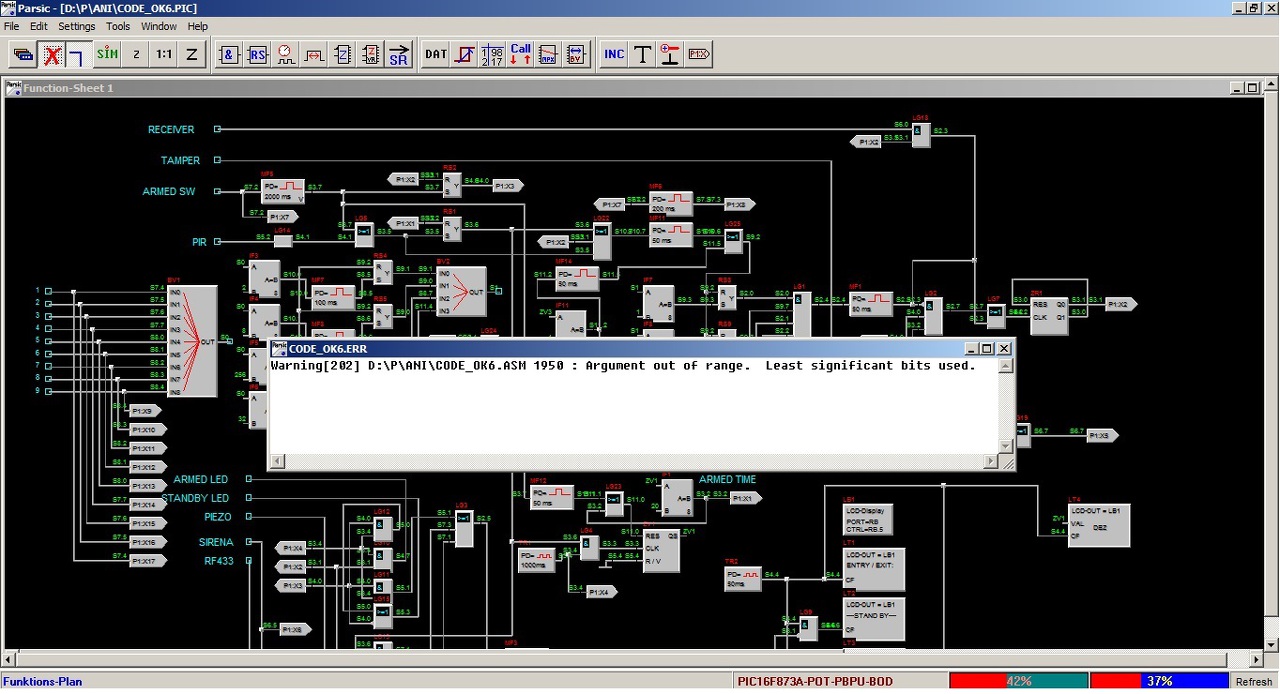Set zoom to 1:1
This screenshot has width=1280, height=694.
pyautogui.click(x=164, y=54)
